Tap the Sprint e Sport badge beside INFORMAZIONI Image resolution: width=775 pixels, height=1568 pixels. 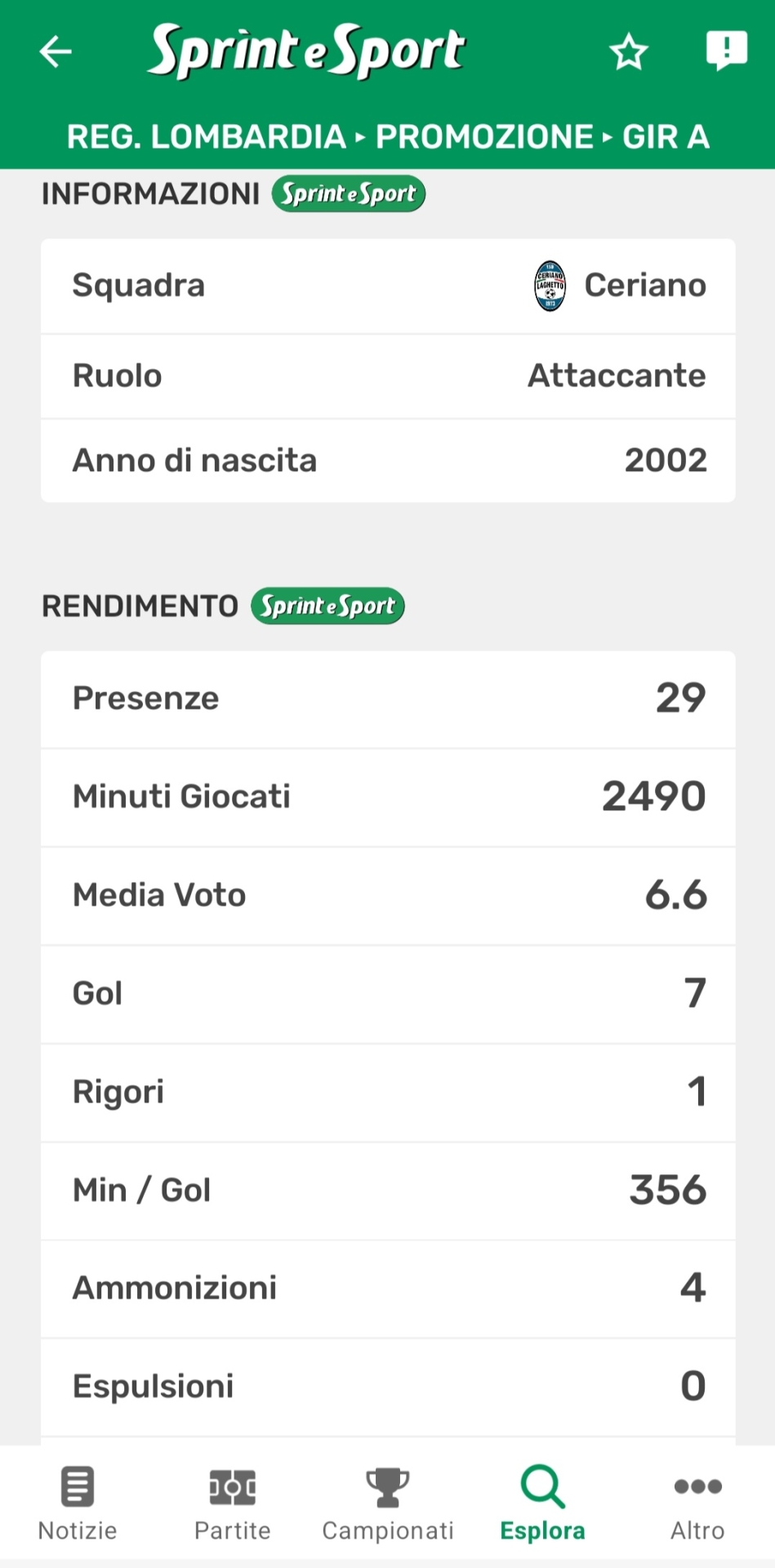[x=349, y=194]
